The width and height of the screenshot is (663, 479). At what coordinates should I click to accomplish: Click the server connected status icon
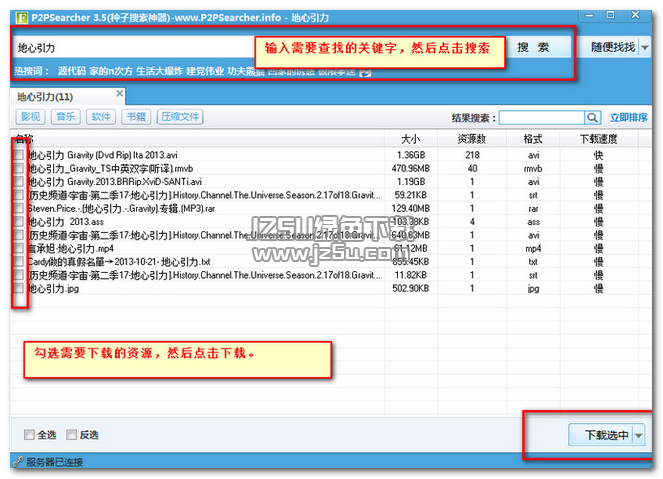coord(18,462)
